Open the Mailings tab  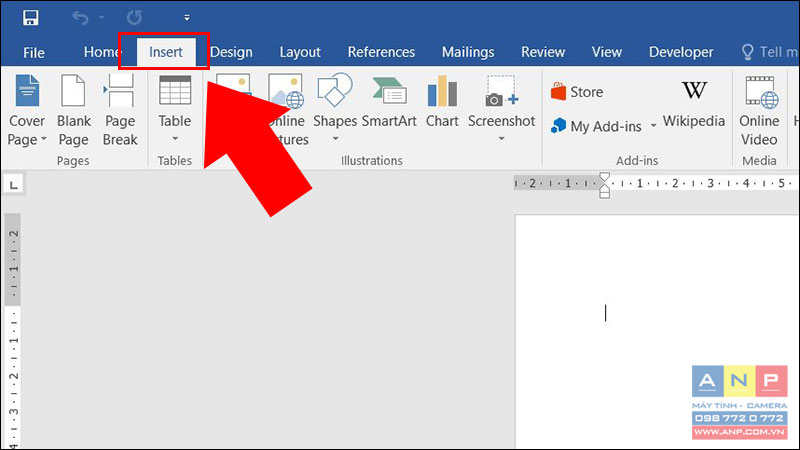pos(468,52)
